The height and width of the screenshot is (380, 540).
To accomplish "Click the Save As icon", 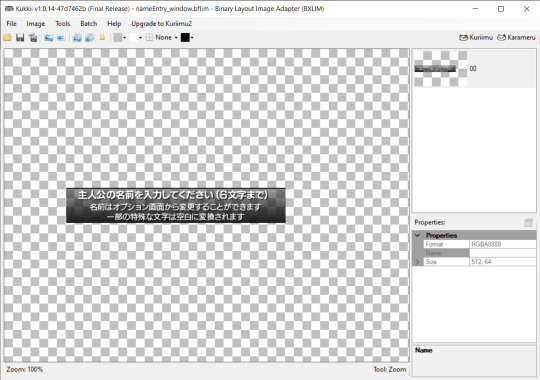I will click(33, 38).
